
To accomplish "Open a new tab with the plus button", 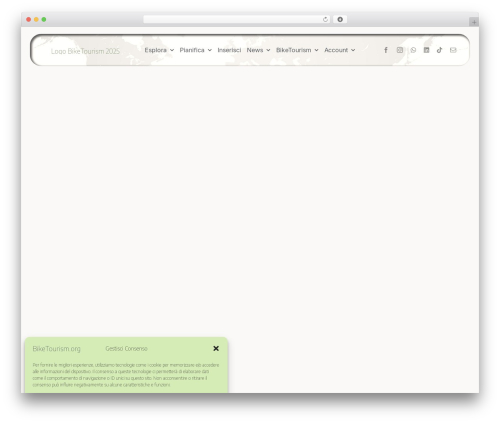I will 474,22.
